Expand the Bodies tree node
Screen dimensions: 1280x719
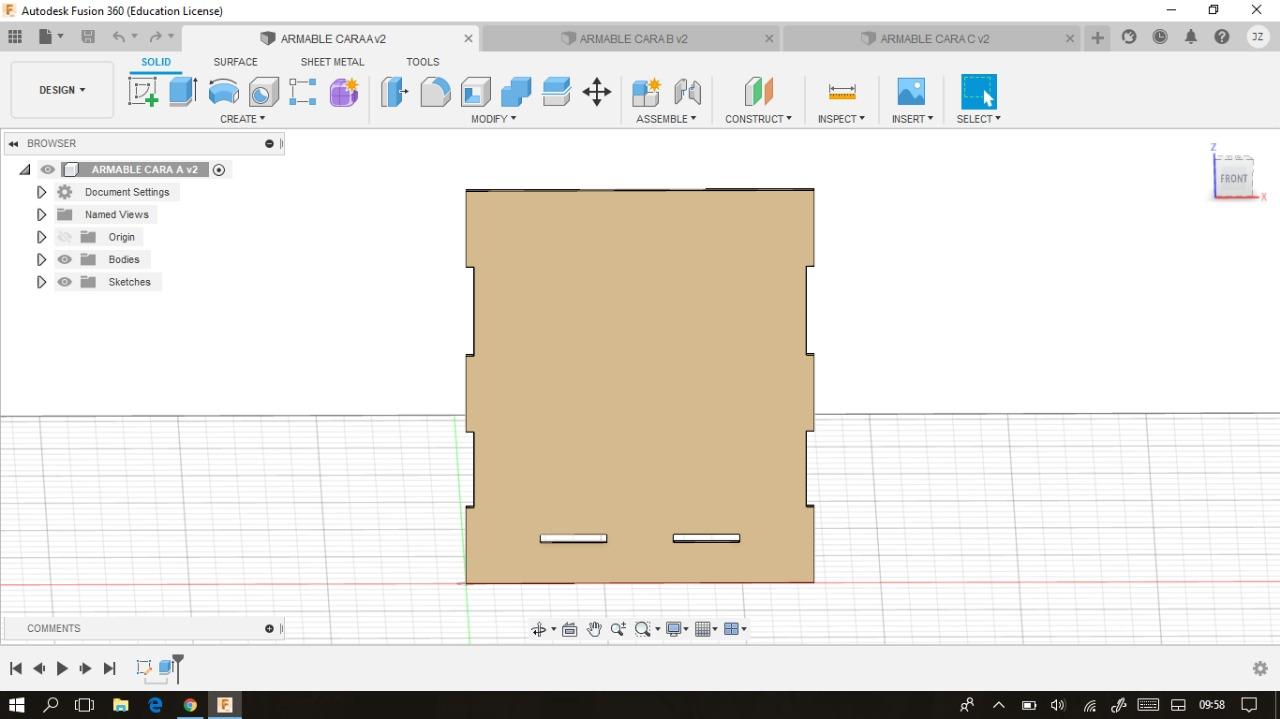(41, 259)
